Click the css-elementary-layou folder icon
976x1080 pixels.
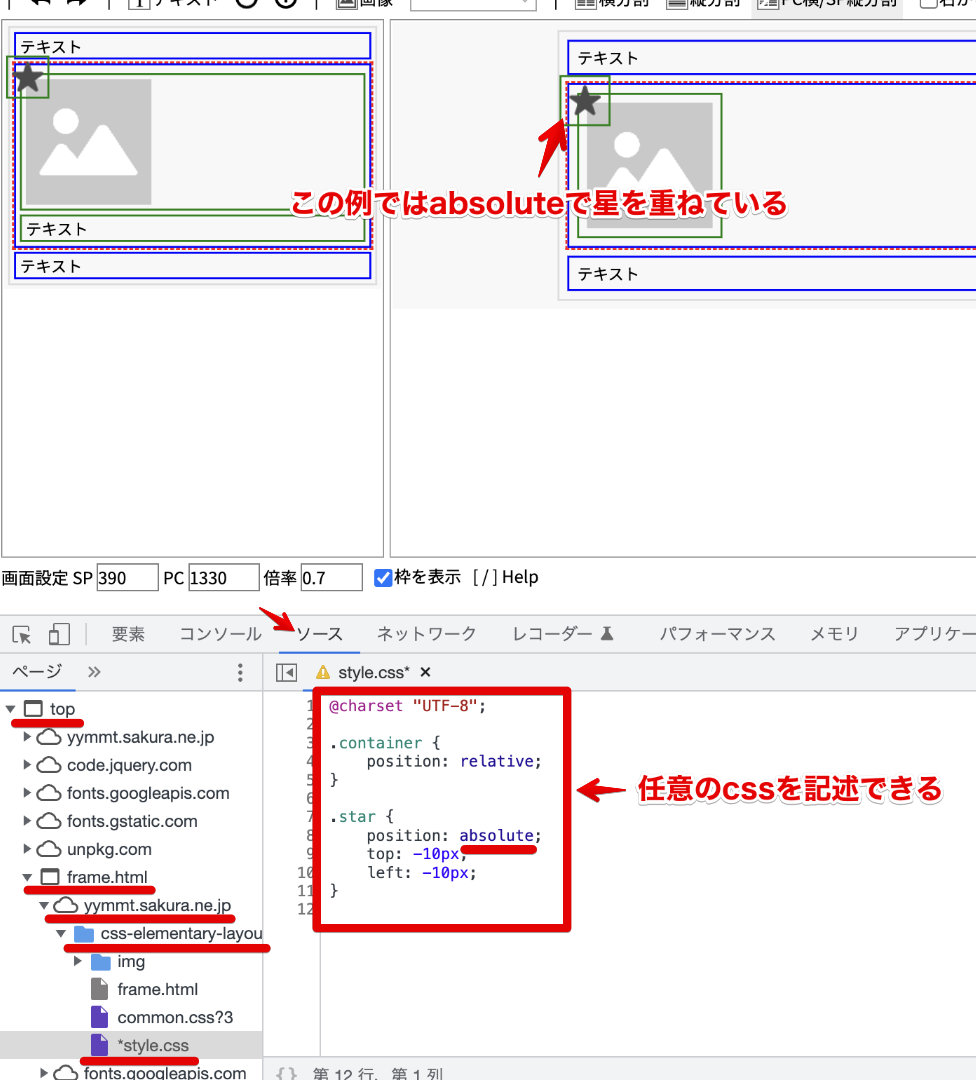coord(84,934)
